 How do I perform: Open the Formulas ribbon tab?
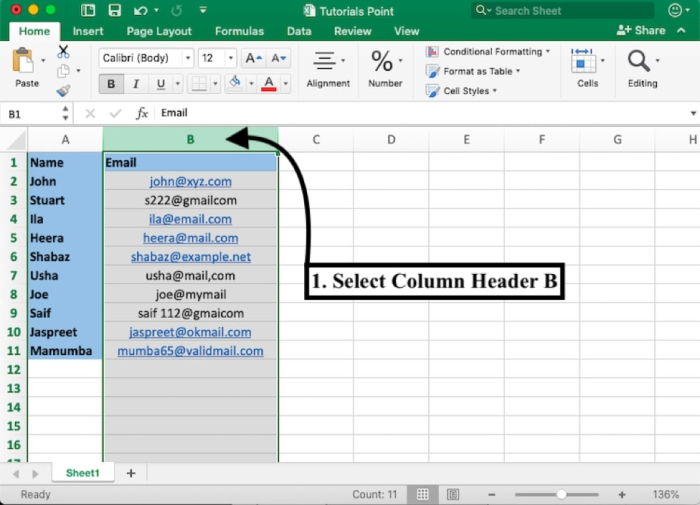[x=239, y=31]
